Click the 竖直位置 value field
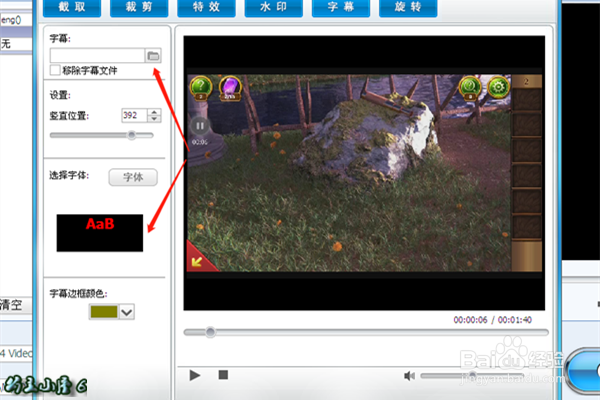 pyautogui.click(x=134, y=115)
